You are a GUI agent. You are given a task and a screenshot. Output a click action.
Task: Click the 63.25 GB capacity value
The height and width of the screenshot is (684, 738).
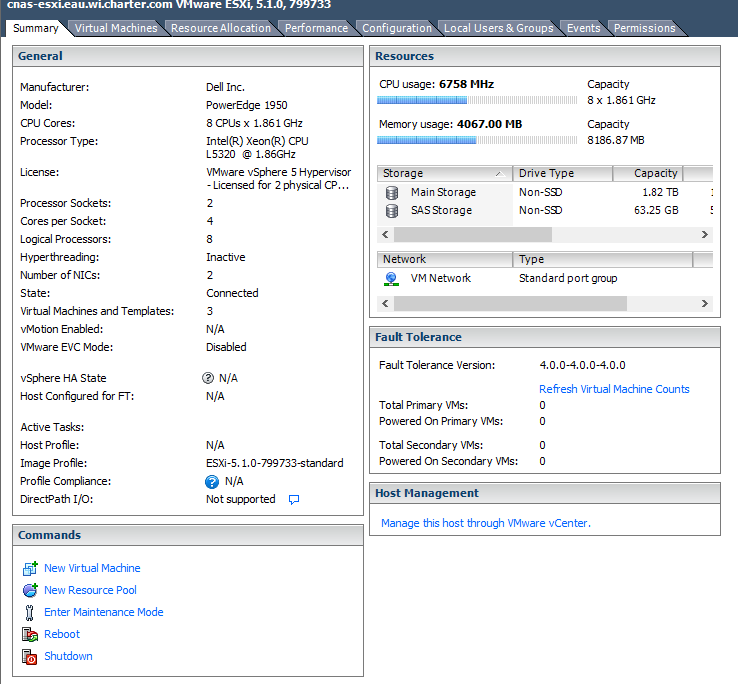coord(656,210)
